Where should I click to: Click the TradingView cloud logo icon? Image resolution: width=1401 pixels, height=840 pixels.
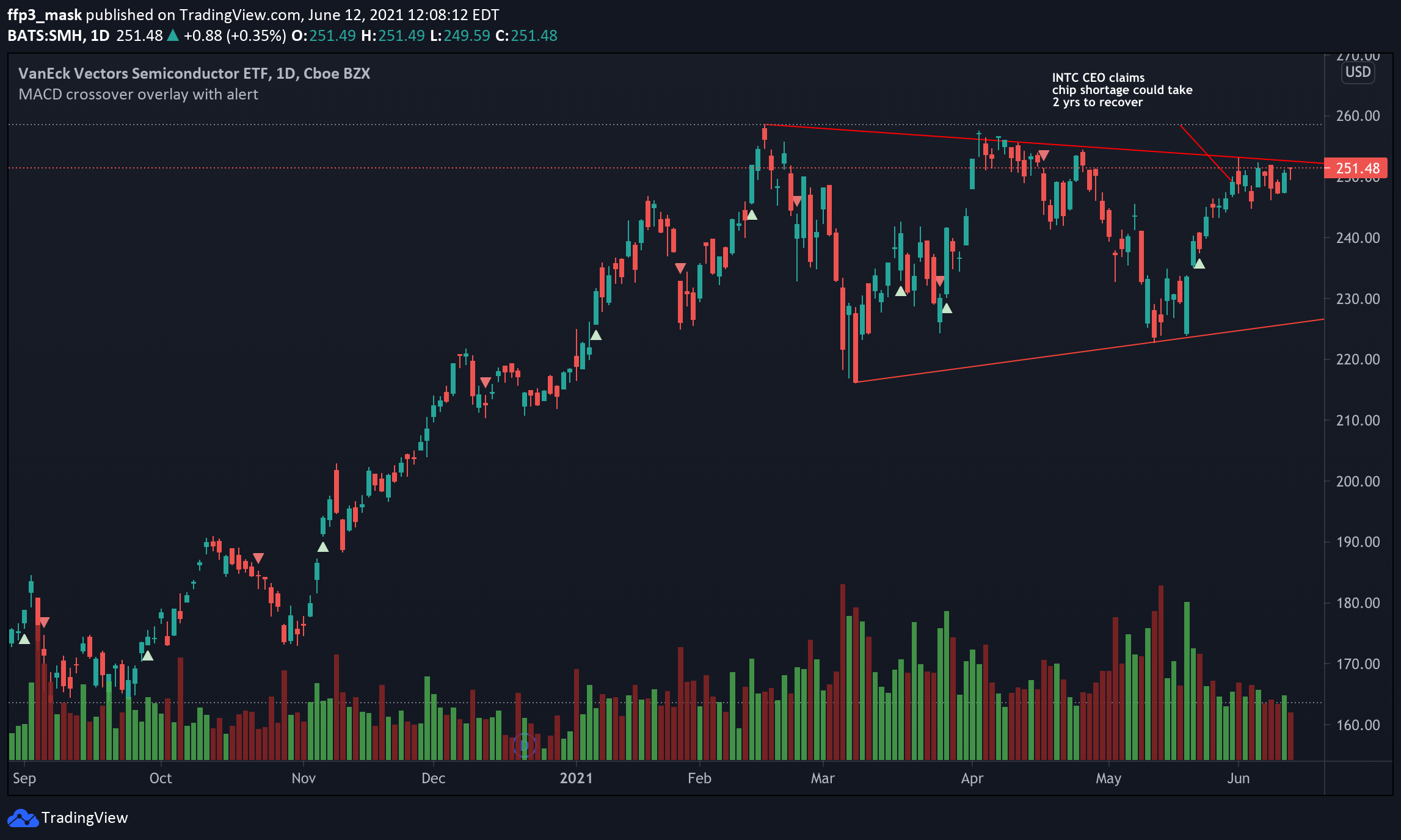pyautogui.click(x=23, y=818)
